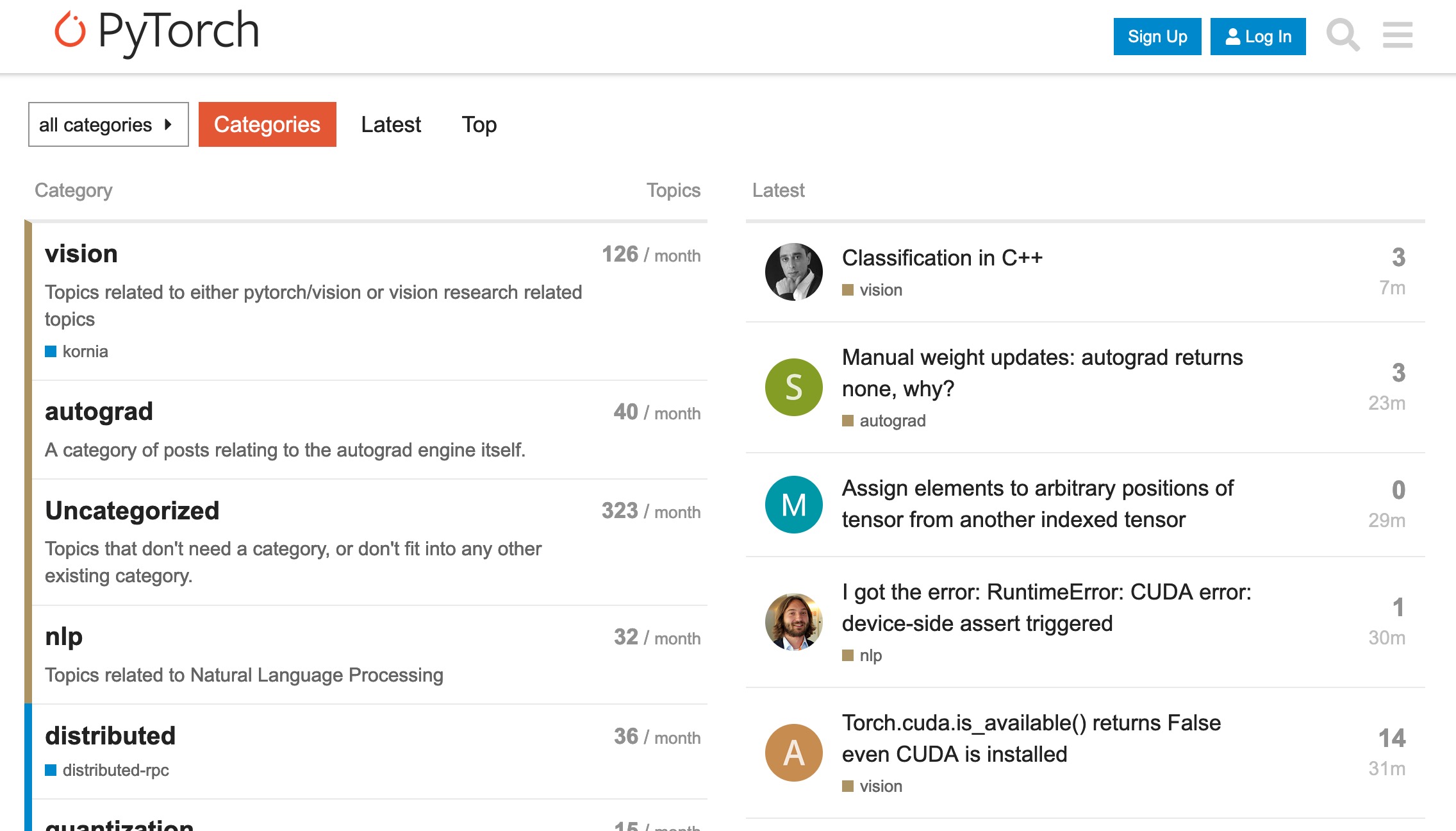The image size is (1456, 831).
Task: Expand the all categories dropdown
Action: [108, 124]
